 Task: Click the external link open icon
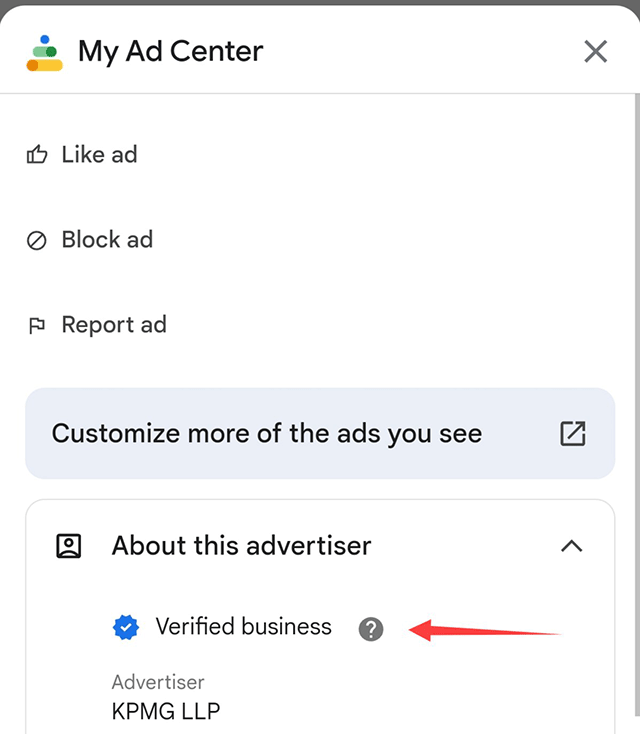(x=572, y=433)
